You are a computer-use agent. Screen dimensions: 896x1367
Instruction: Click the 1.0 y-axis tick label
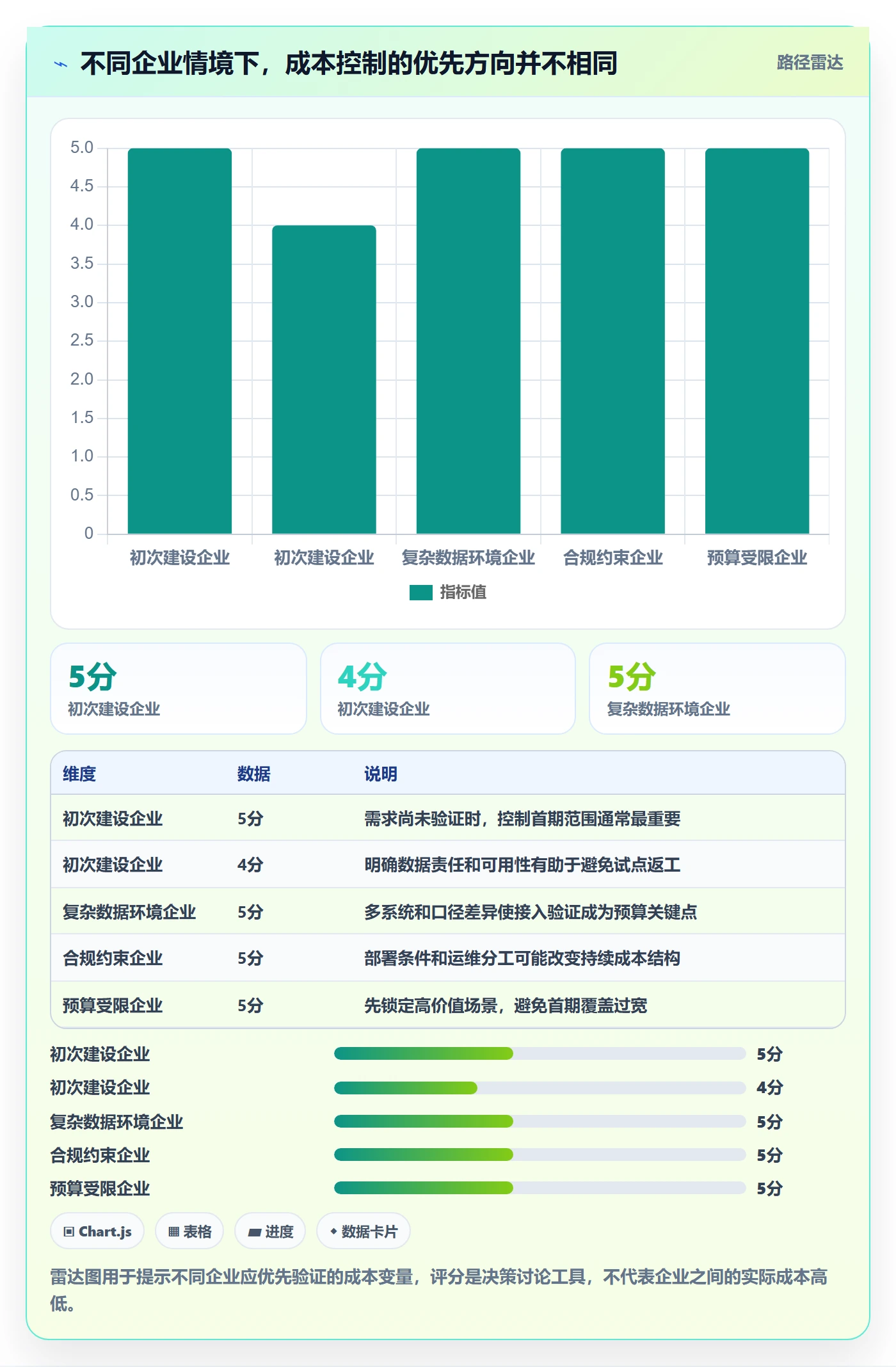[x=82, y=456]
